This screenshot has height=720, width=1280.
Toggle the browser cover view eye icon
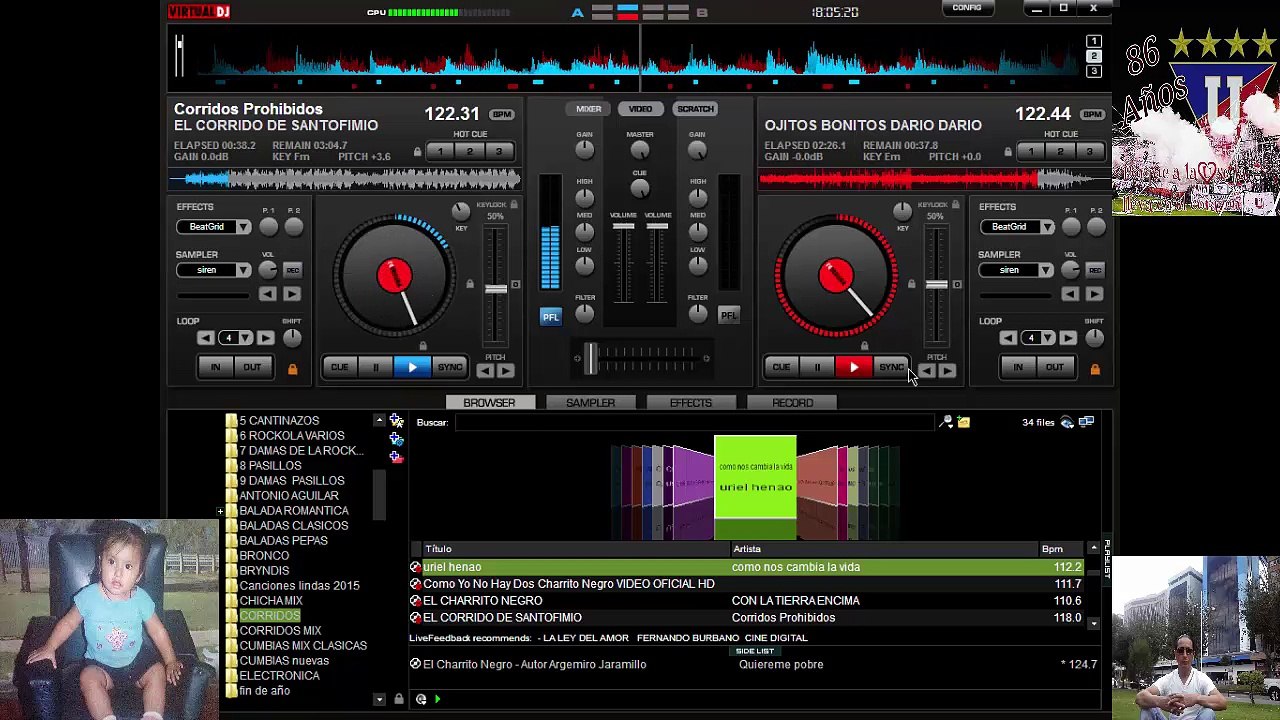click(x=1067, y=423)
